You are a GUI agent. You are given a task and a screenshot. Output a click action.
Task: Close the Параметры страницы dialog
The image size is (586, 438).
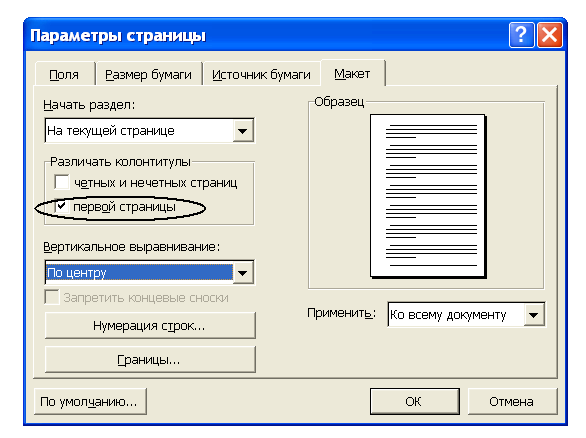549,35
